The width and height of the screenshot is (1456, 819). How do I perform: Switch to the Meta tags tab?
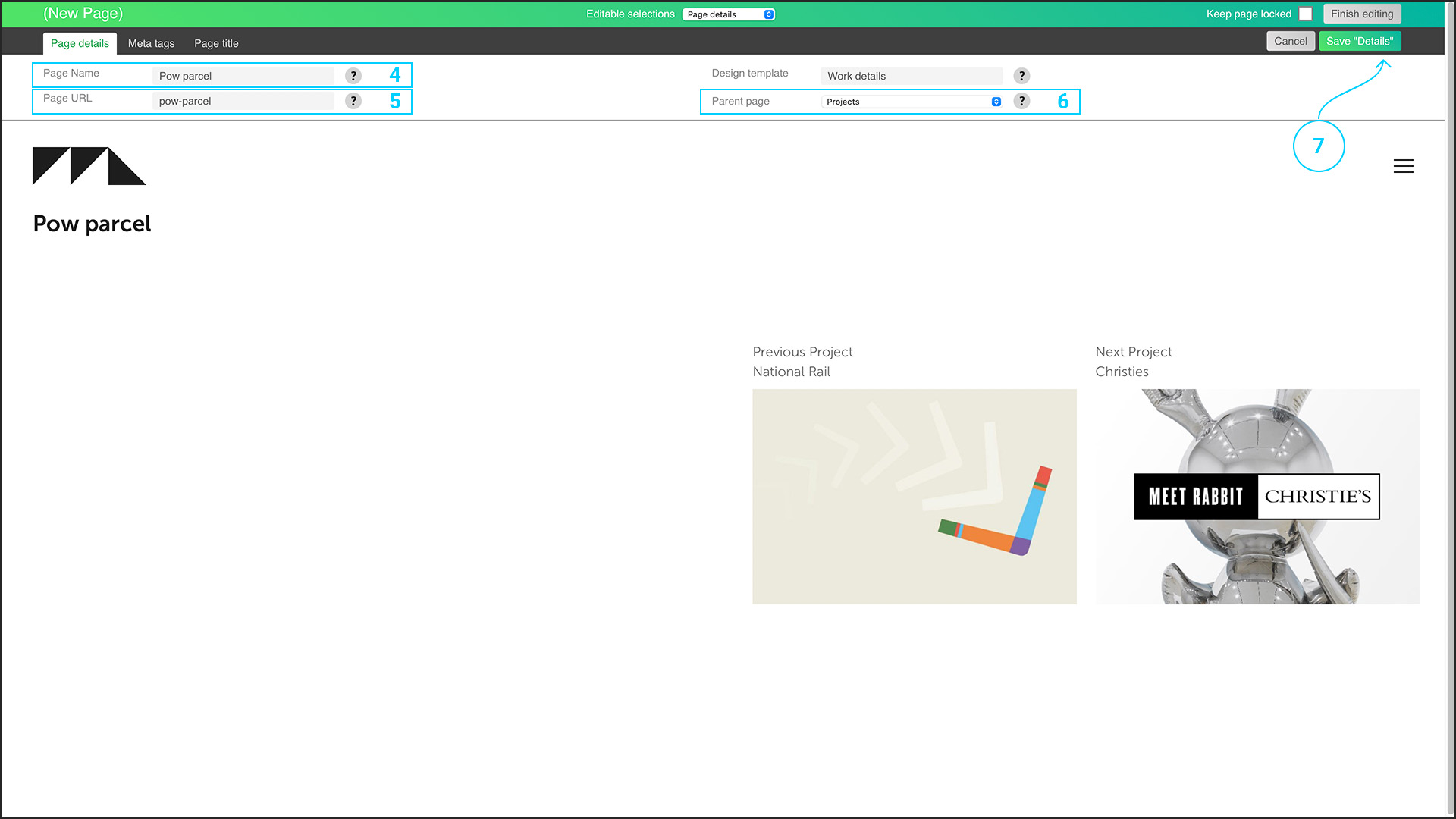151,43
